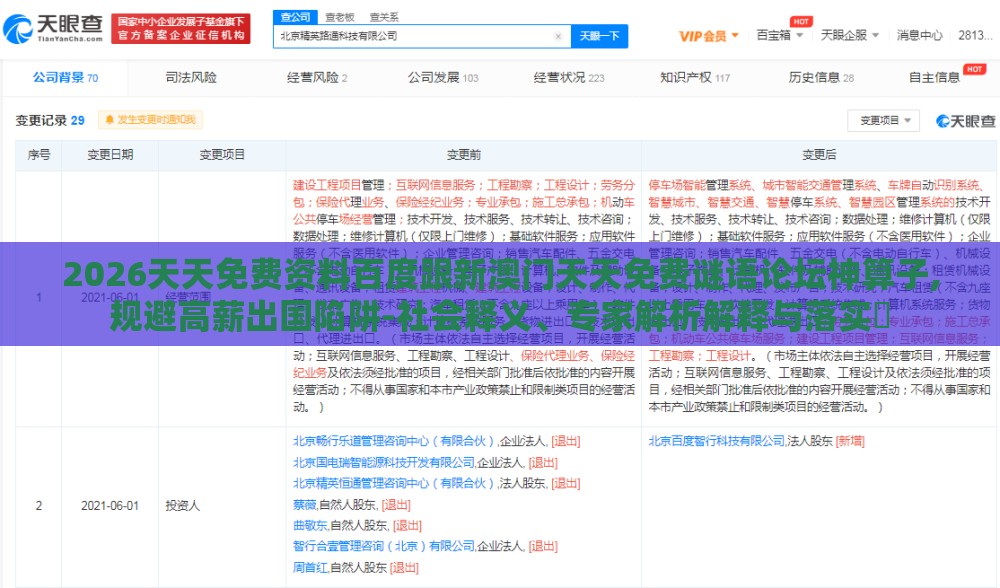This screenshot has height=588, width=1000.
Task: Open the account menu 2813...
Action: pos(975,35)
